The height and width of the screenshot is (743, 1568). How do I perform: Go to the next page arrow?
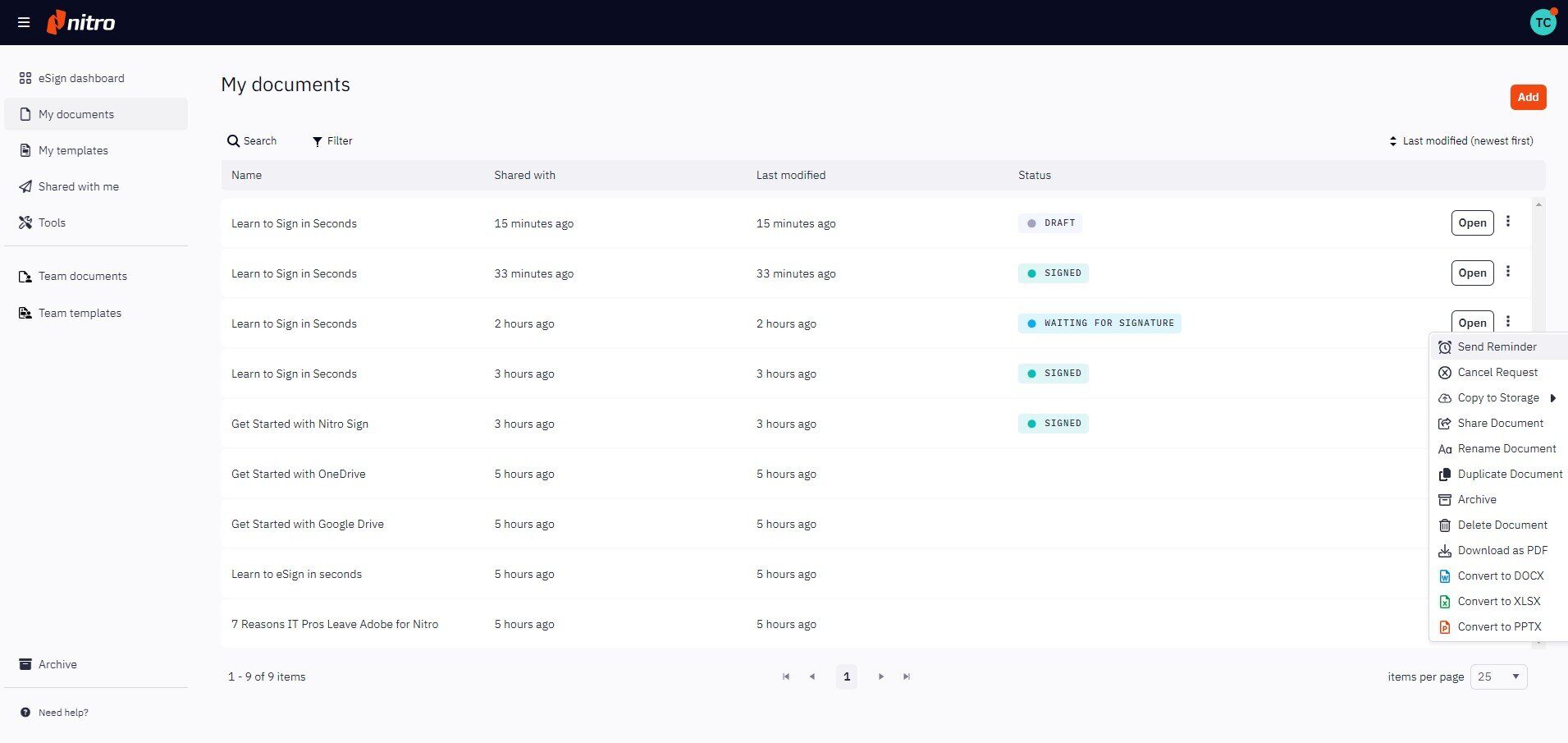880,676
